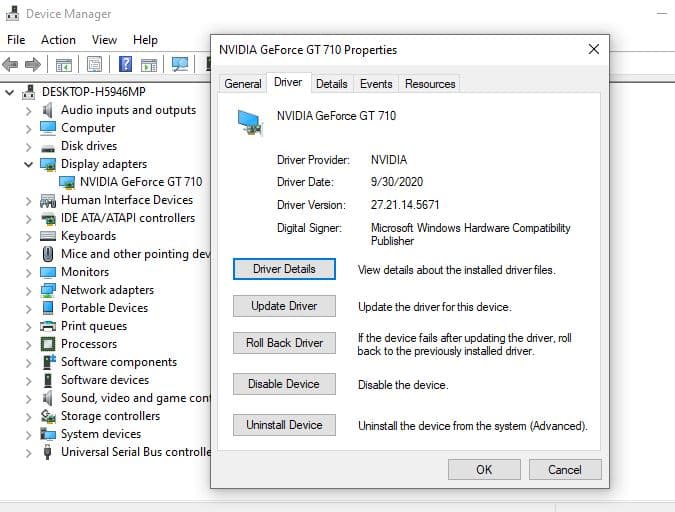Switch to the Events tab

click(x=376, y=84)
